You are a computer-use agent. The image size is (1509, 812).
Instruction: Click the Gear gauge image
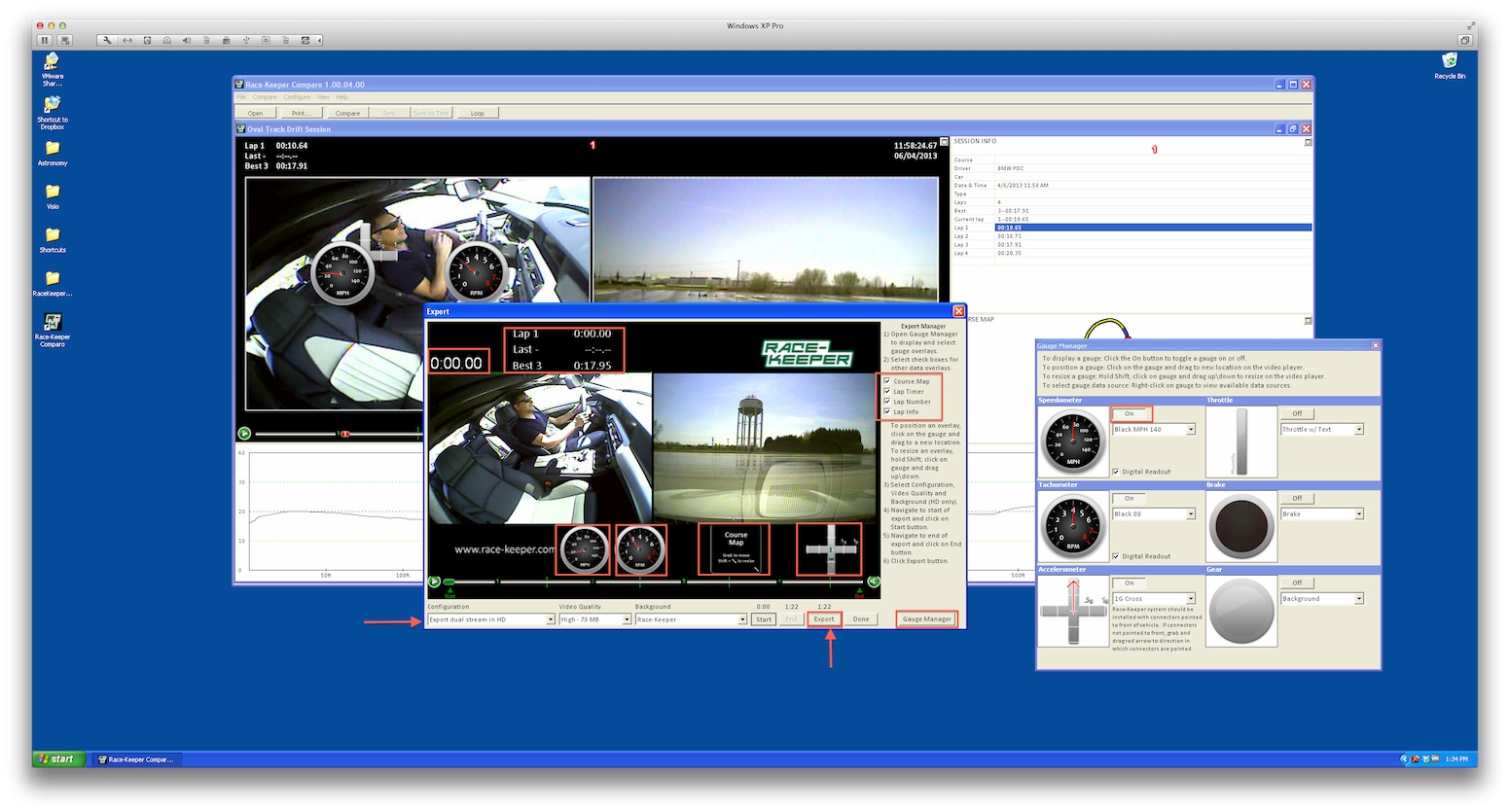pos(1240,611)
